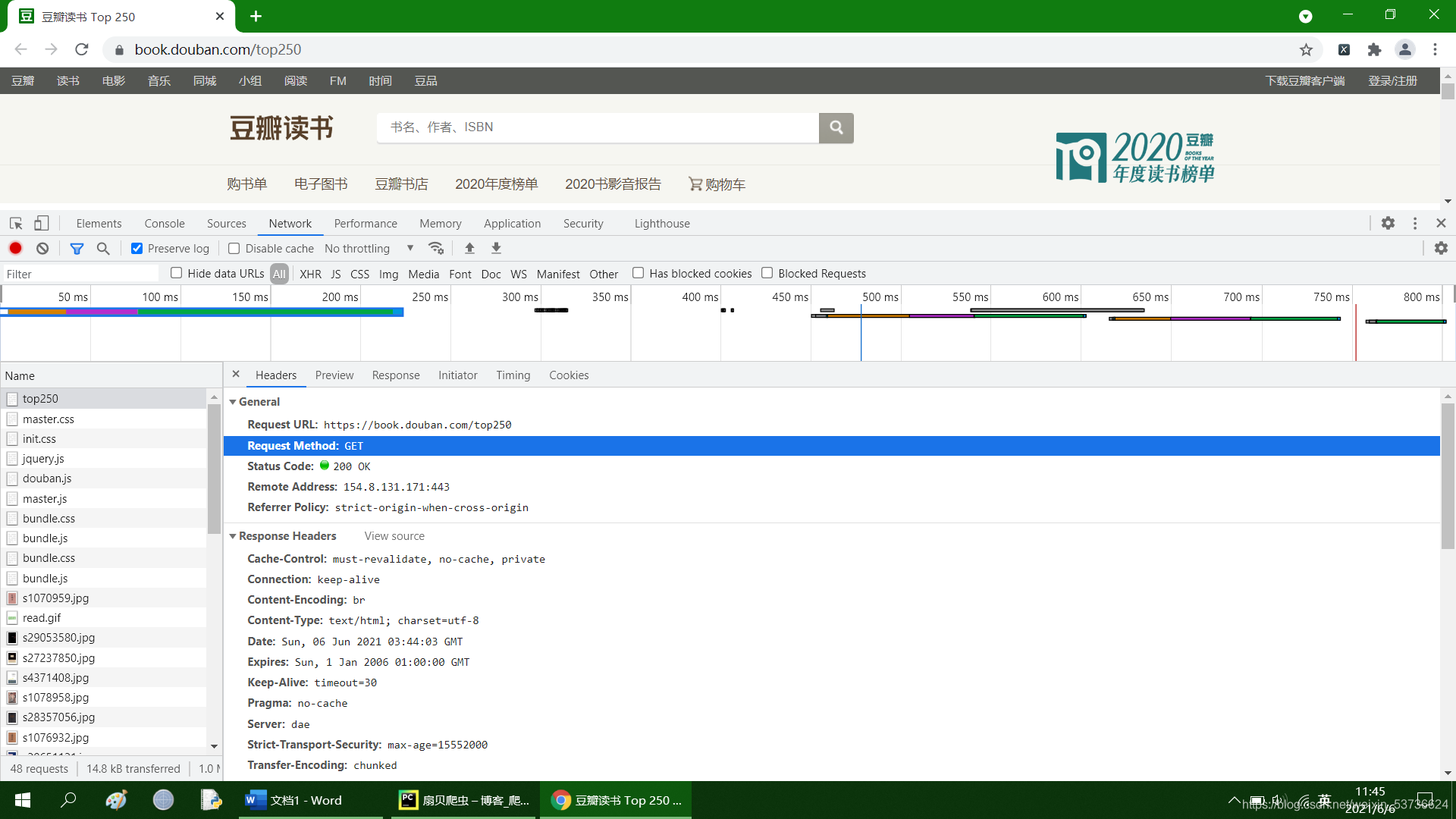This screenshot has height=819, width=1456.
Task: Toggle Preserve log checkbox
Action: (x=136, y=248)
